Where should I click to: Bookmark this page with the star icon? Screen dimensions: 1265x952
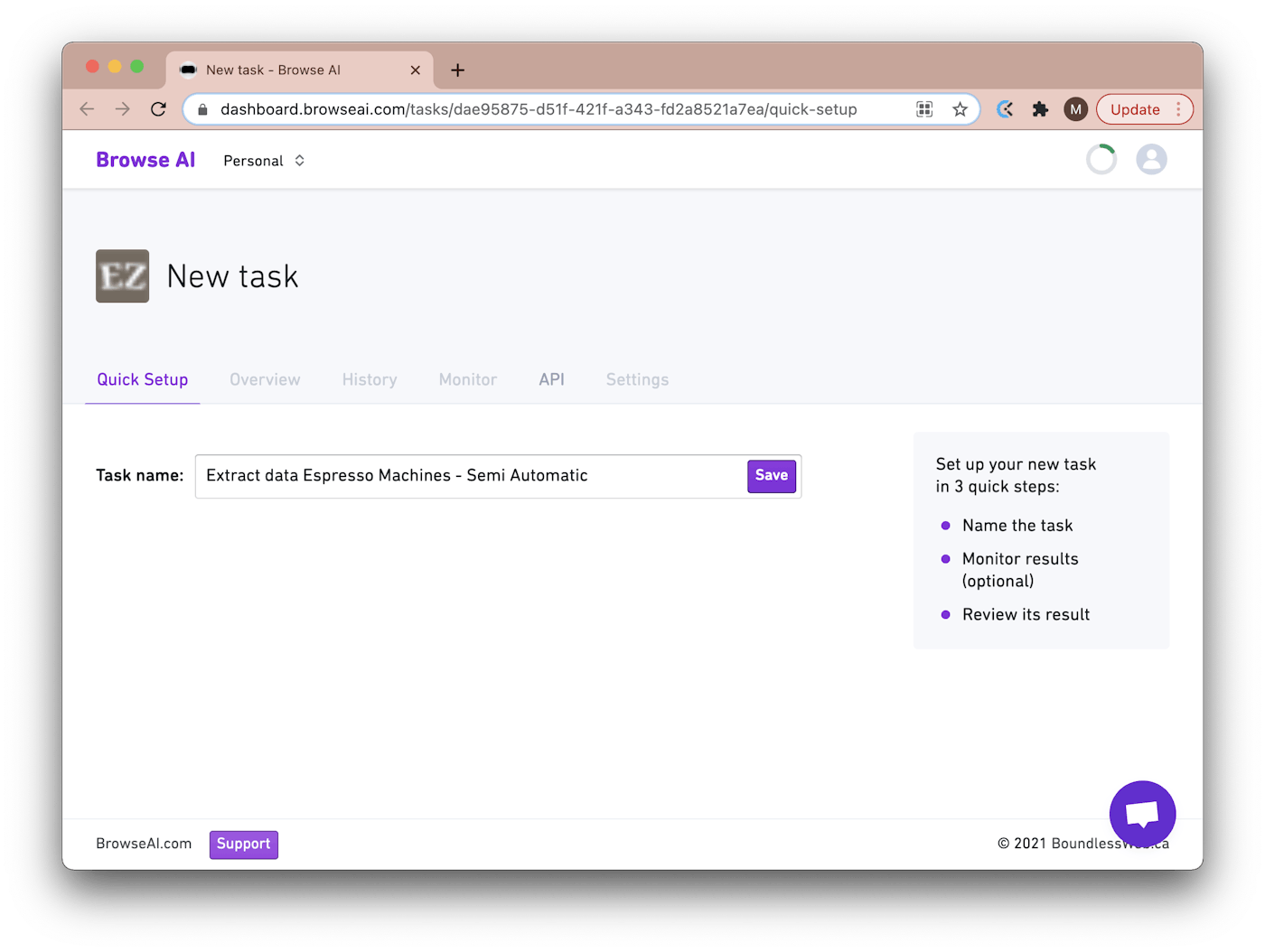point(960,109)
